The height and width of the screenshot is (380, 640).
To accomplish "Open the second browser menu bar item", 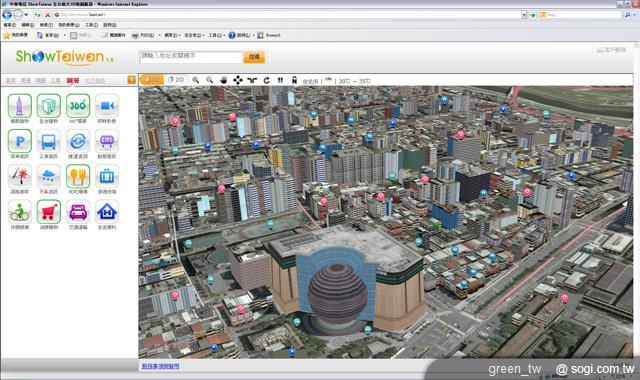I will (28, 25).
